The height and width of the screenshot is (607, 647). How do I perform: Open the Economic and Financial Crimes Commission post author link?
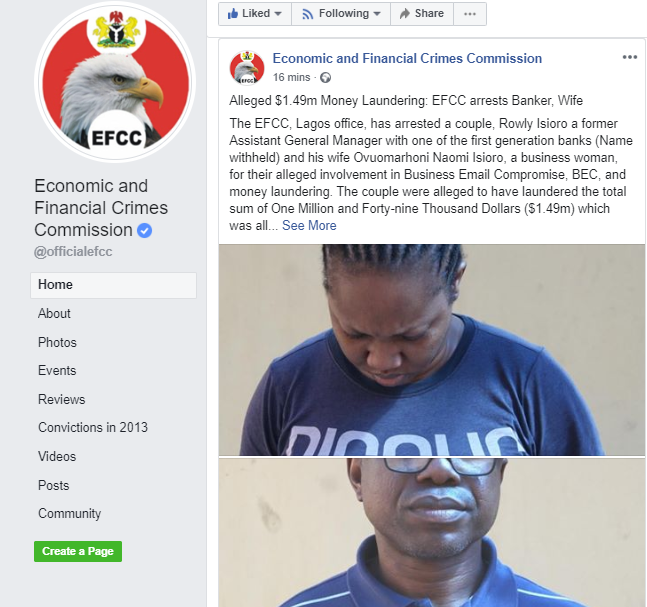[407, 59]
